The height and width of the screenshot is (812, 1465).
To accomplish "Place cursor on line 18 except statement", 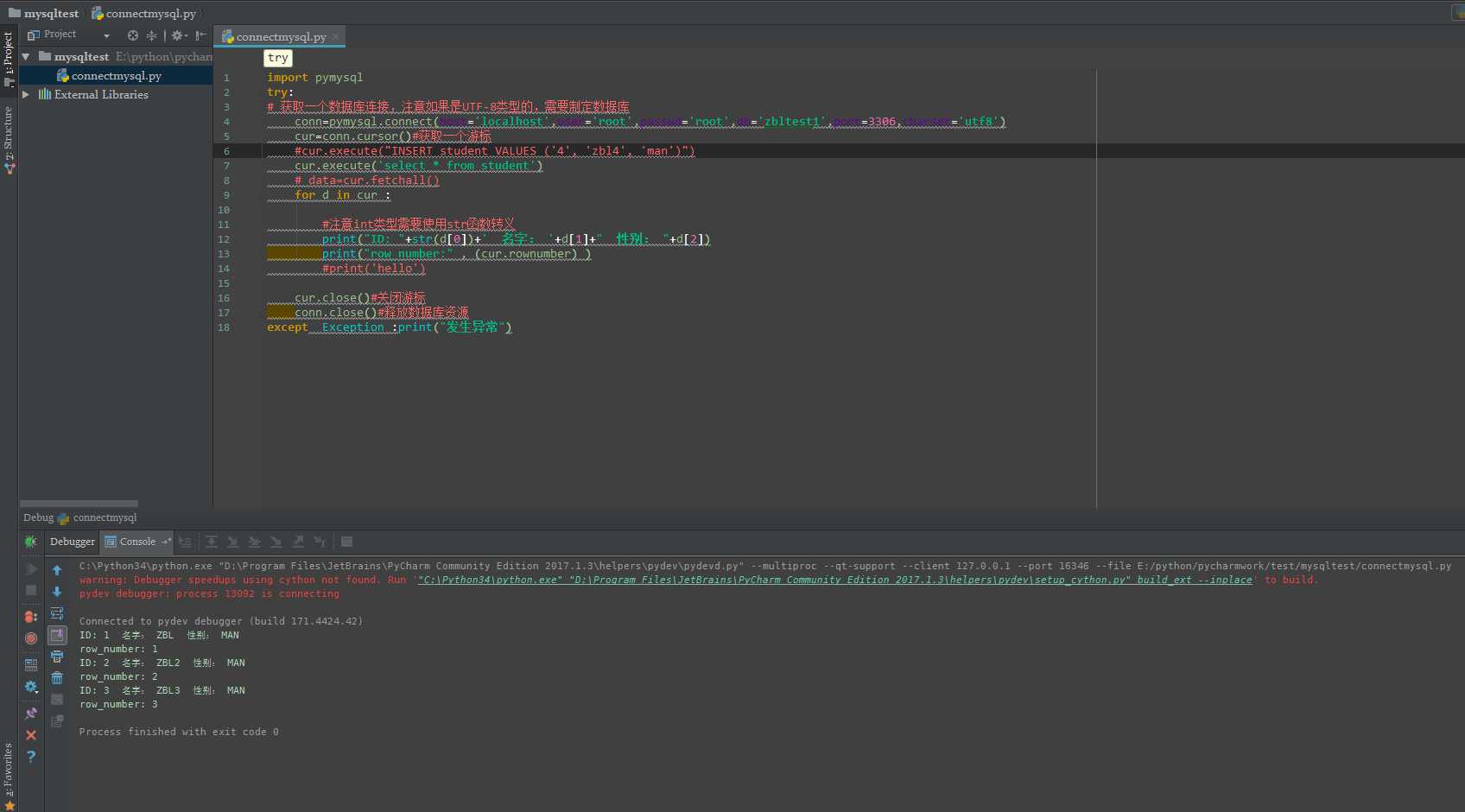I will coord(390,327).
